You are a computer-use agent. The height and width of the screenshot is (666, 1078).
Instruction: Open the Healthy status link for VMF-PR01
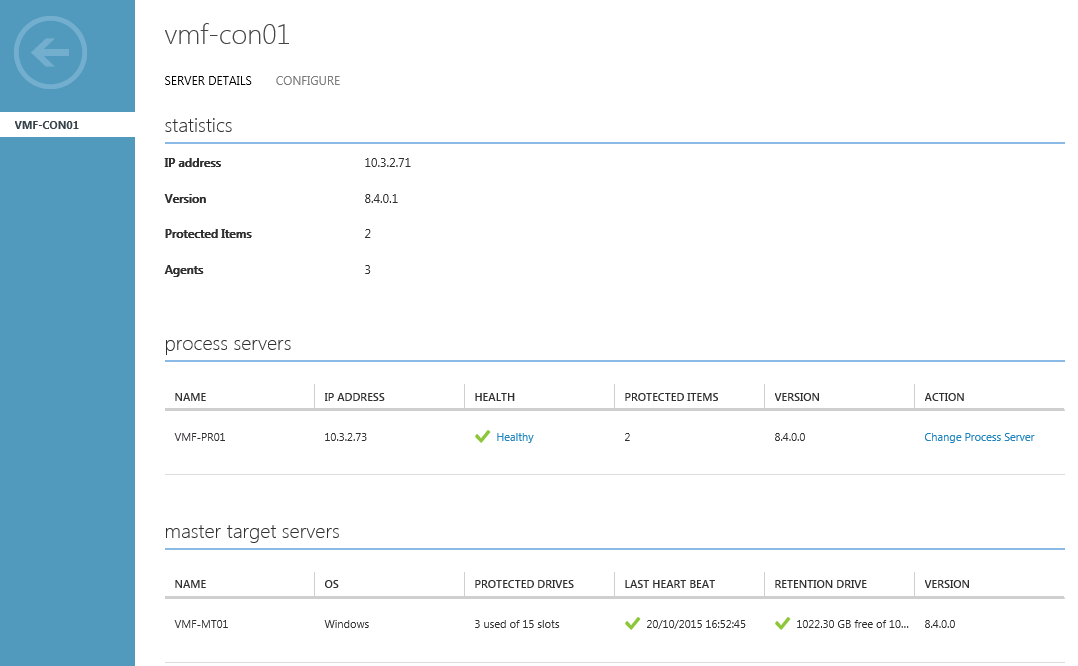[x=515, y=437]
